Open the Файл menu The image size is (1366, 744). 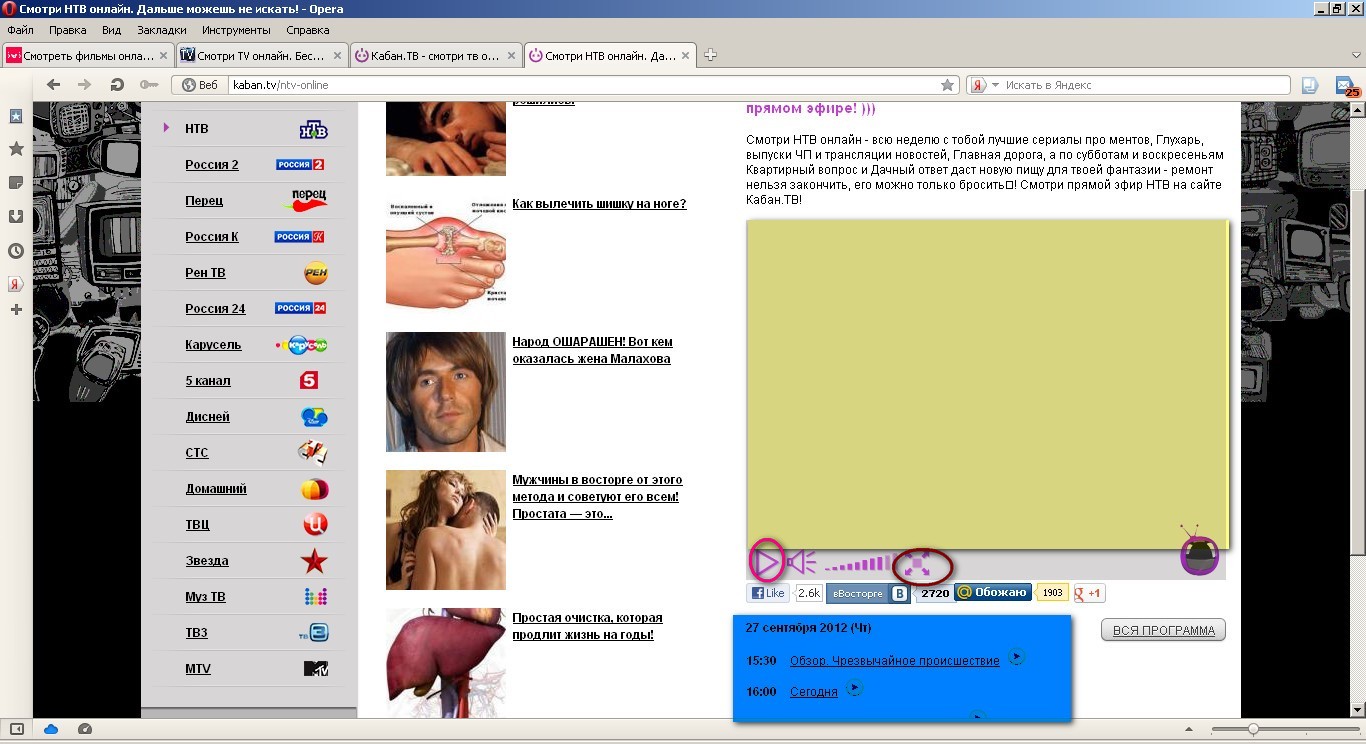[20, 30]
